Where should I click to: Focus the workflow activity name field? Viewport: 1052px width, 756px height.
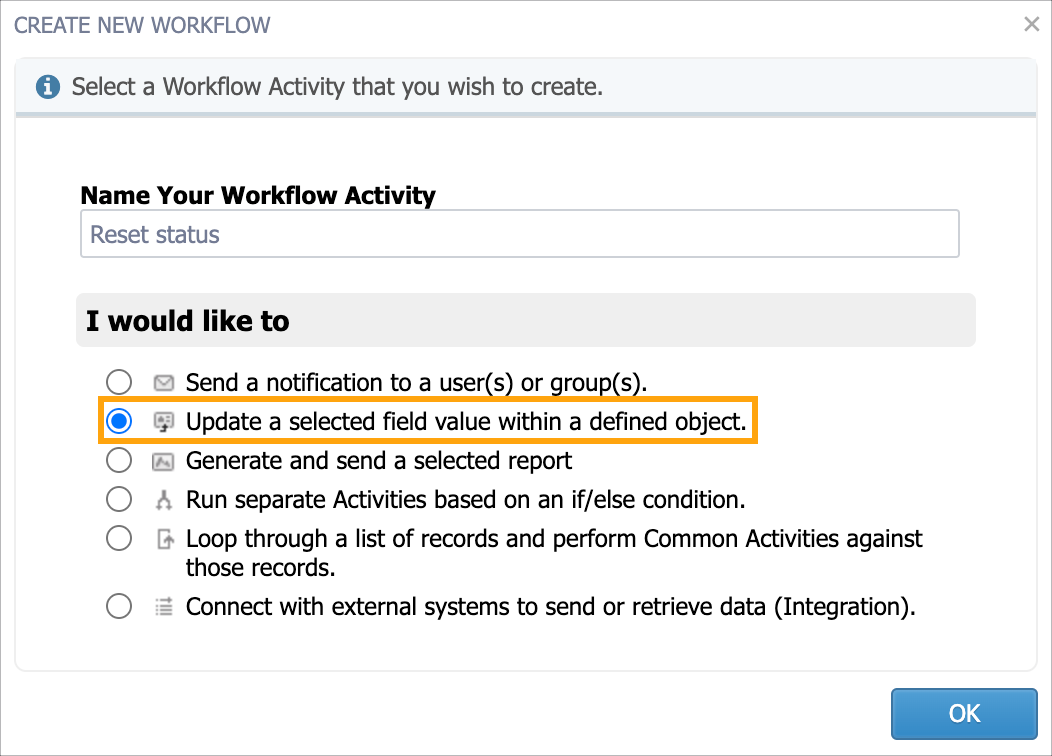(520, 233)
